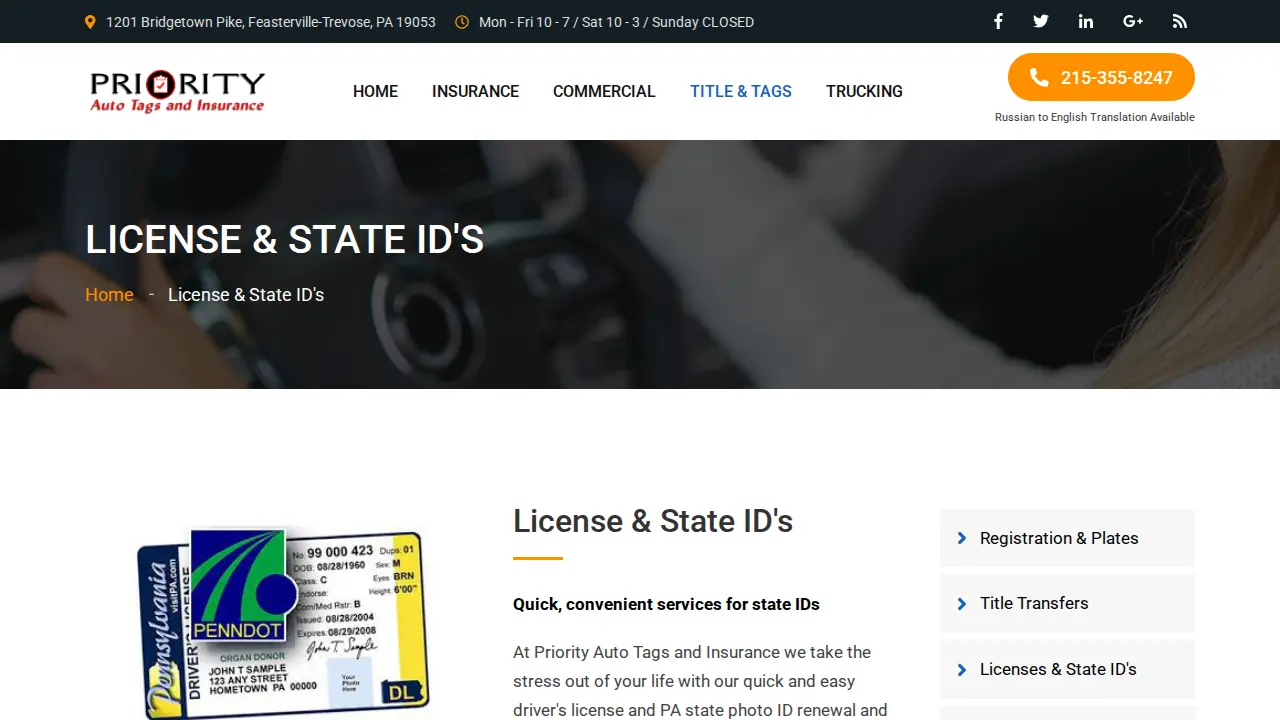The image size is (1280, 720).
Task: Click the business hours text Mon - Fri 10 - 7
Action: [616, 22]
